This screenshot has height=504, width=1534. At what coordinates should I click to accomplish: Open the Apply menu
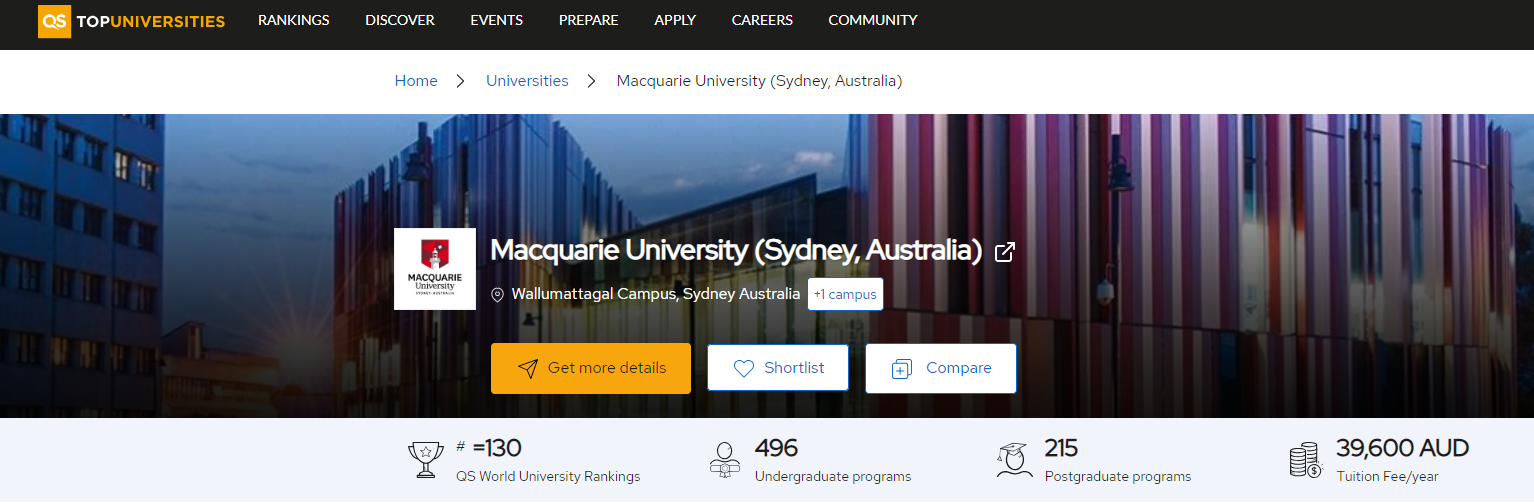(x=675, y=20)
